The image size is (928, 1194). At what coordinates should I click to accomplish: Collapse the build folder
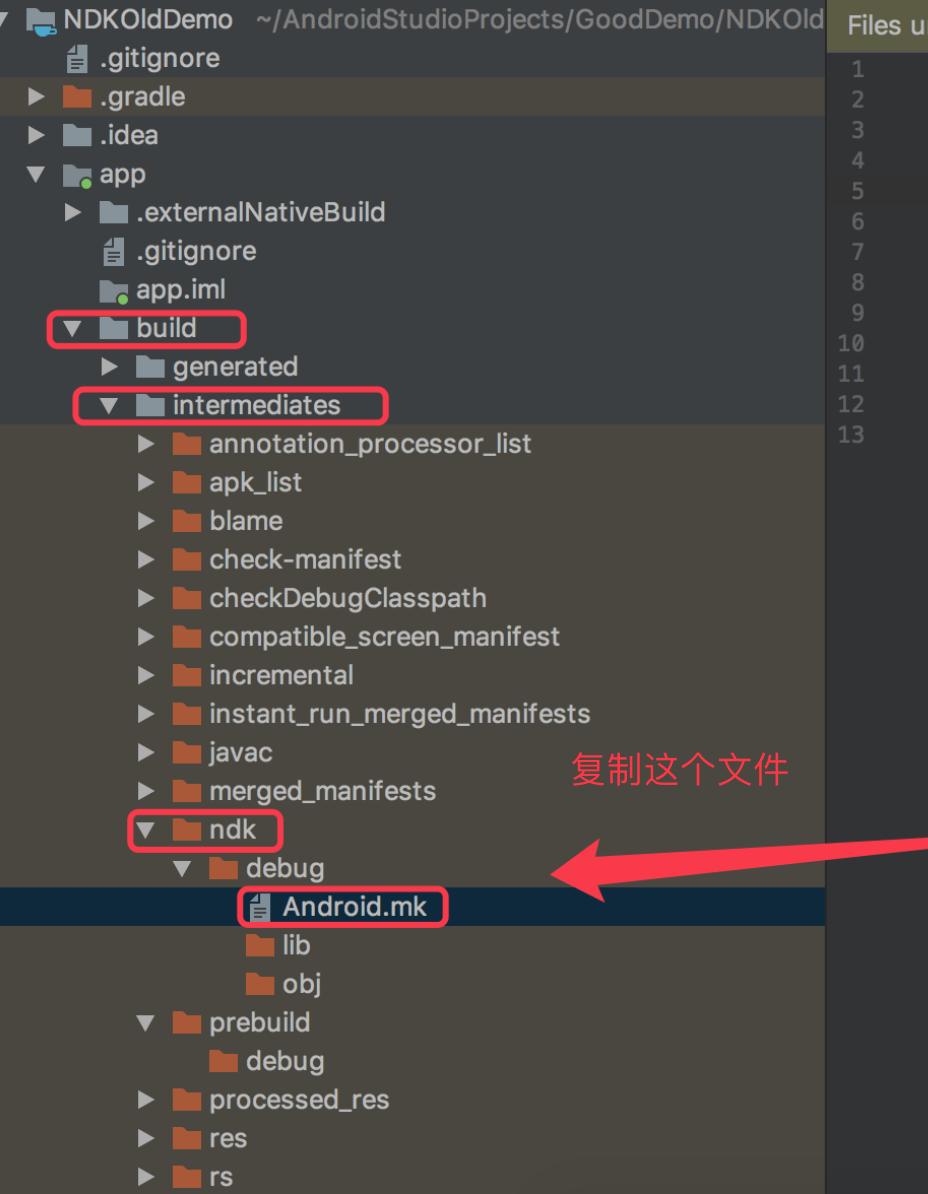74,328
